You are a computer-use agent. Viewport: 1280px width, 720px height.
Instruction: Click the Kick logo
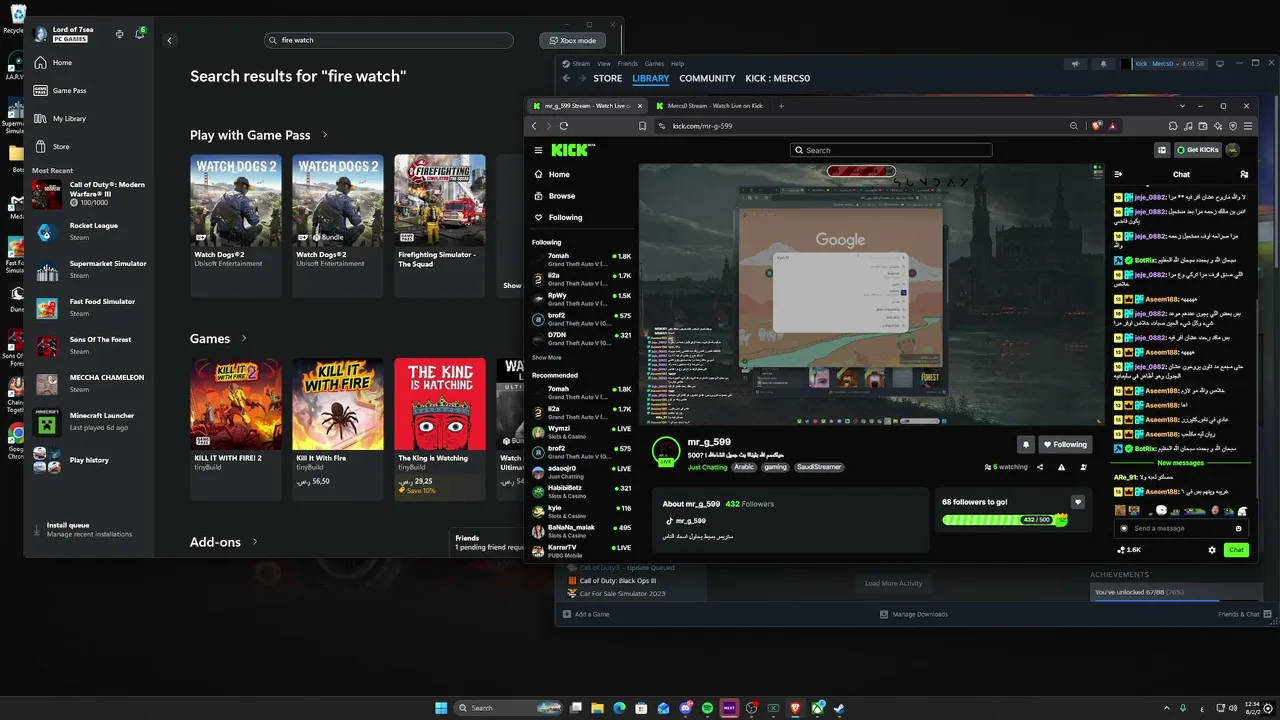pos(571,150)
